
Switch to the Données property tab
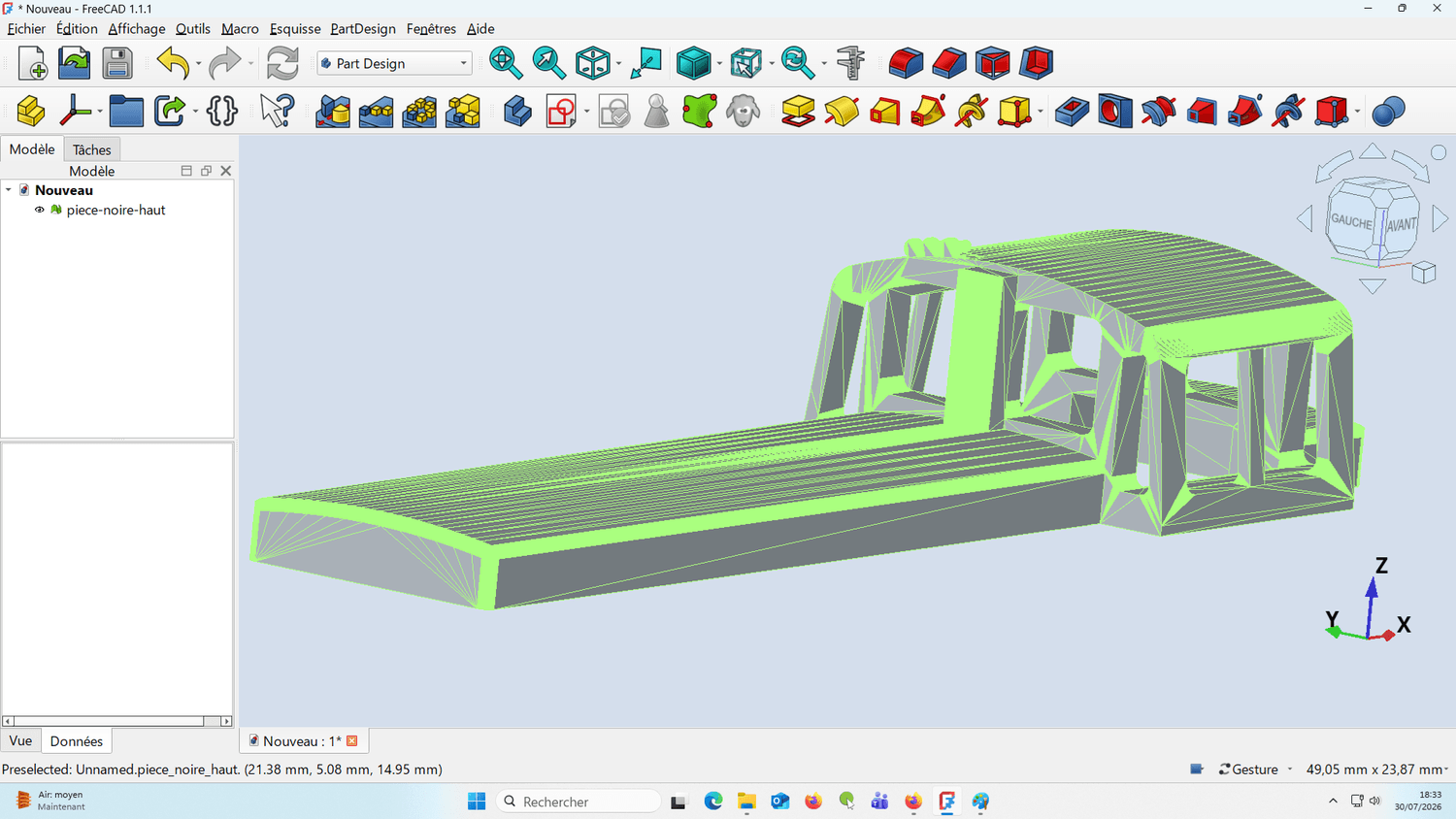77,741
